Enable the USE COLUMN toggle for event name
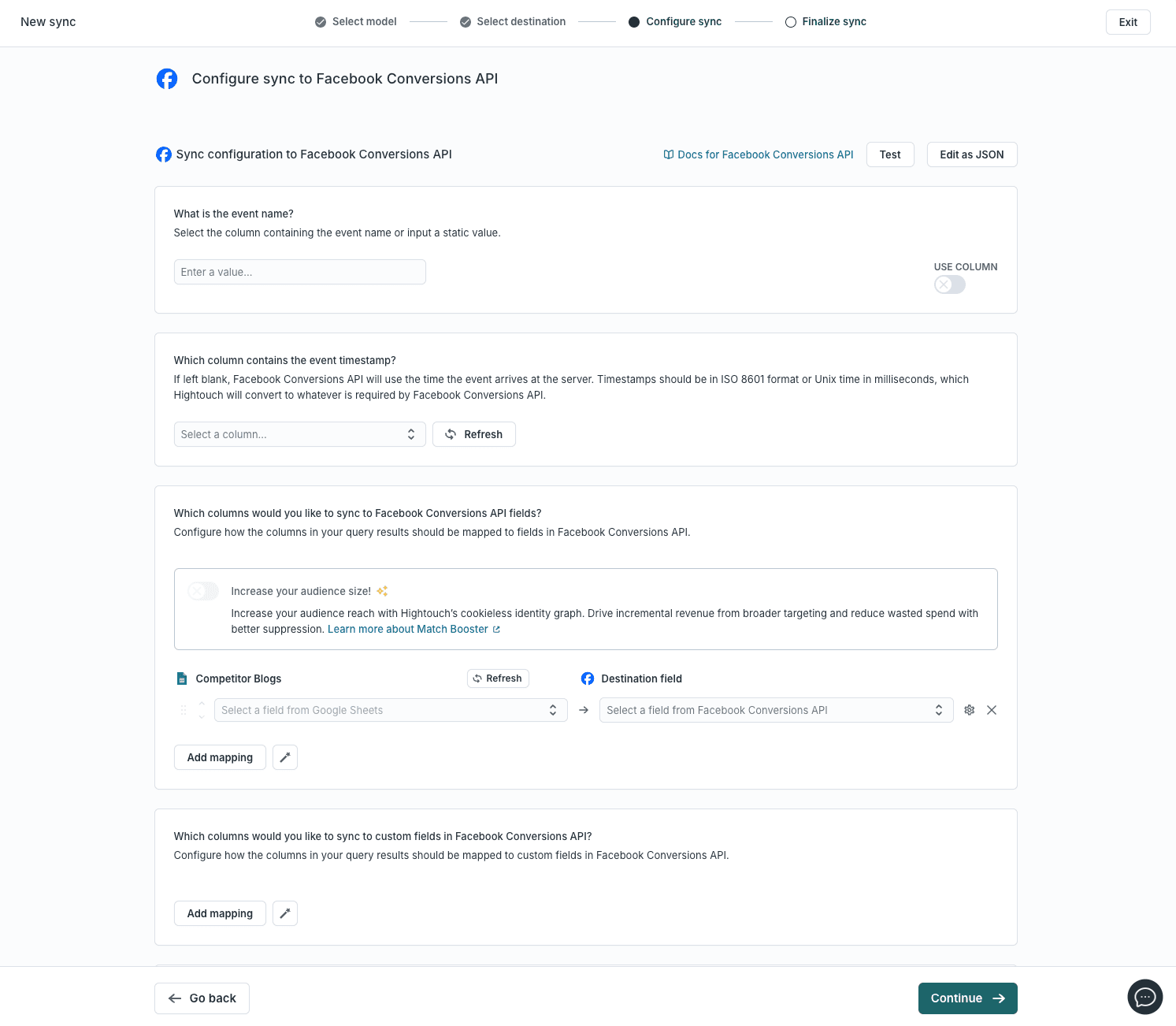The height and width of the screenshot is (1026, 1176). 949,284
